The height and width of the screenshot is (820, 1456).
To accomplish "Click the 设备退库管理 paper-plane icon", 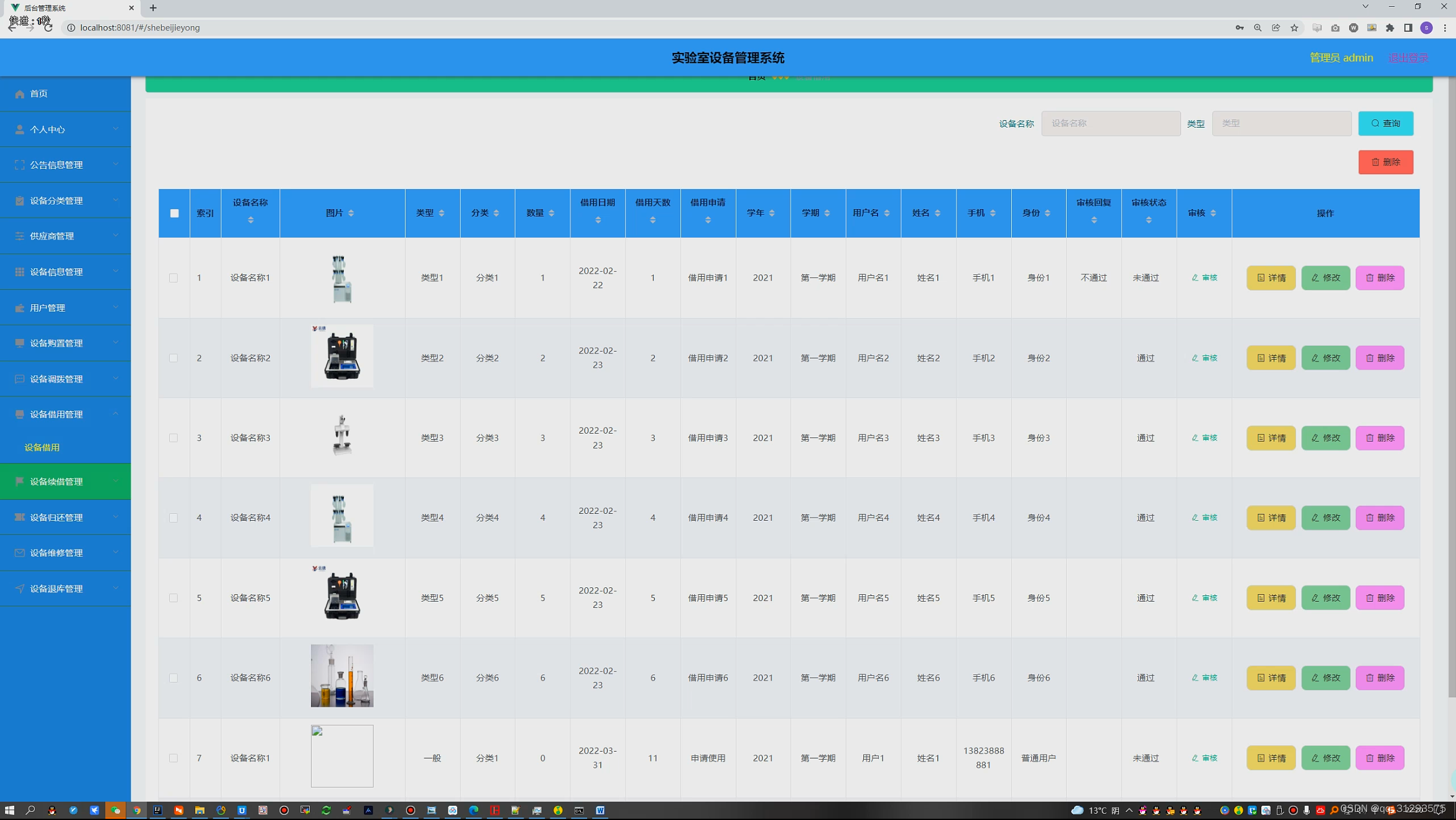I will [19, 589].
